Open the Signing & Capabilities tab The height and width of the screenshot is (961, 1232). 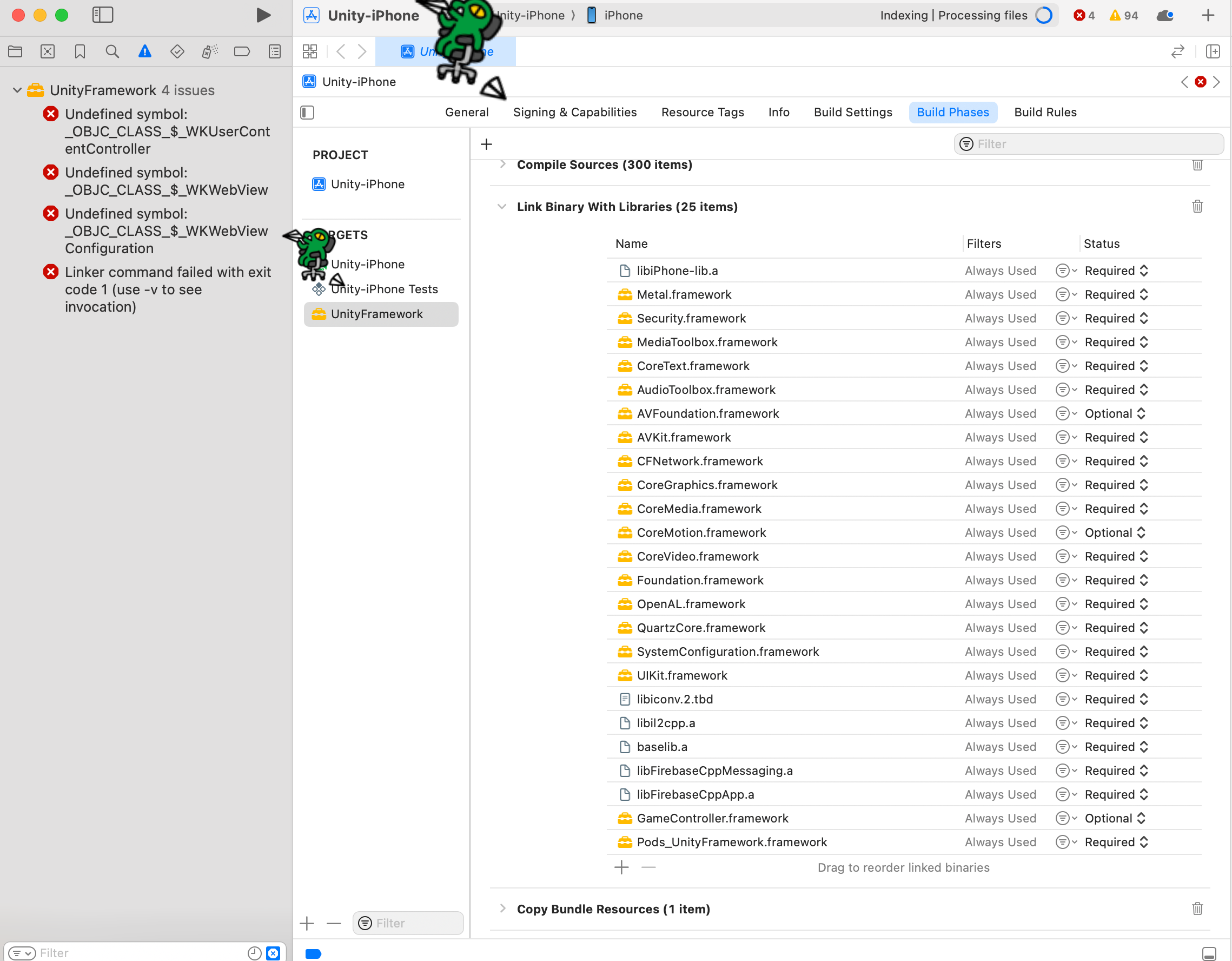tap(574, 113)
